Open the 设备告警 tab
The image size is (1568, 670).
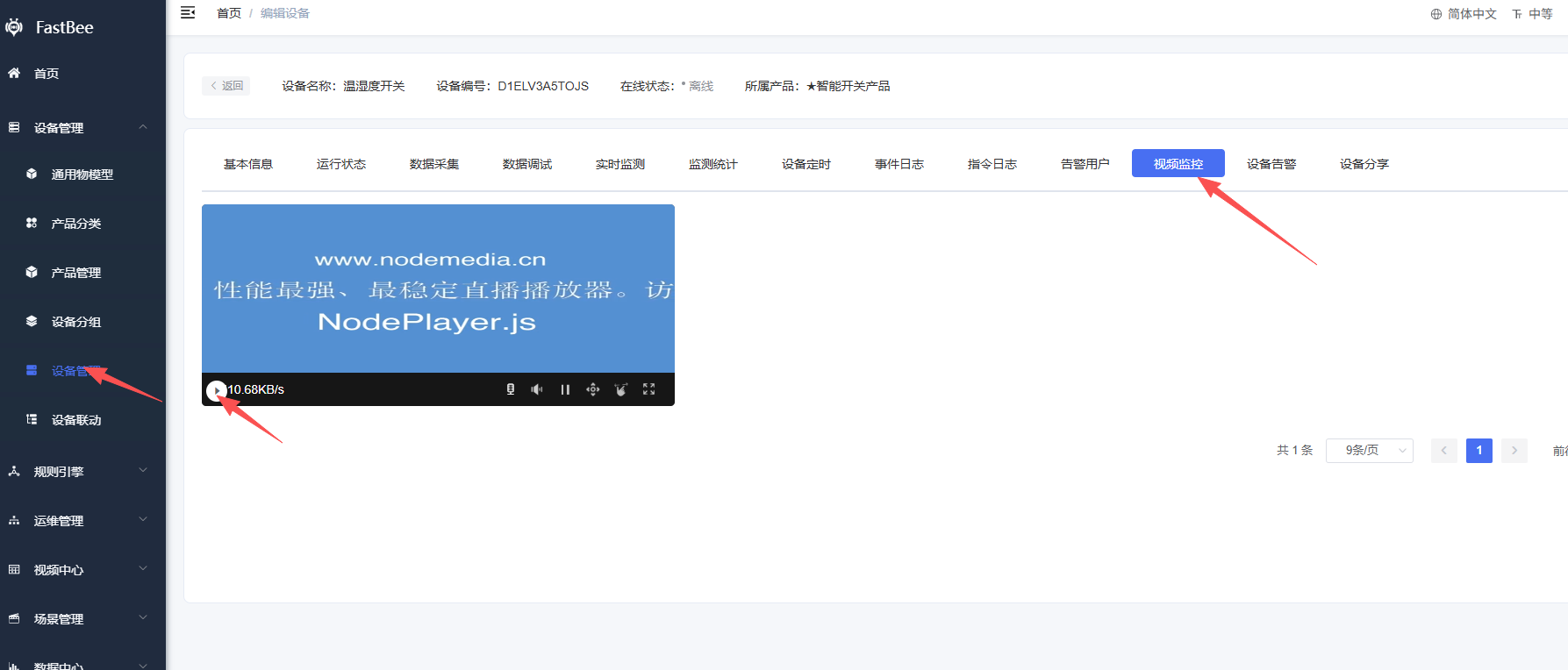1271,164
